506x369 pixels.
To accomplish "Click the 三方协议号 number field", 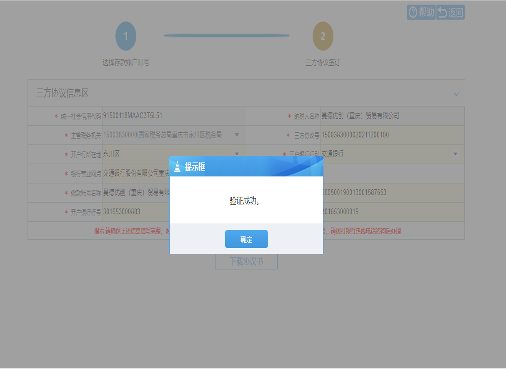I will click(x=392, y=135).
